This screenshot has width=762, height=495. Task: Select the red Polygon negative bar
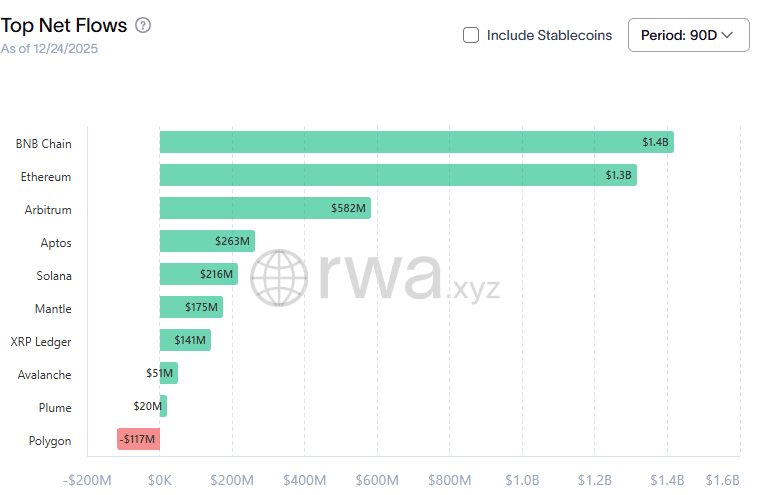click(138, 440)
